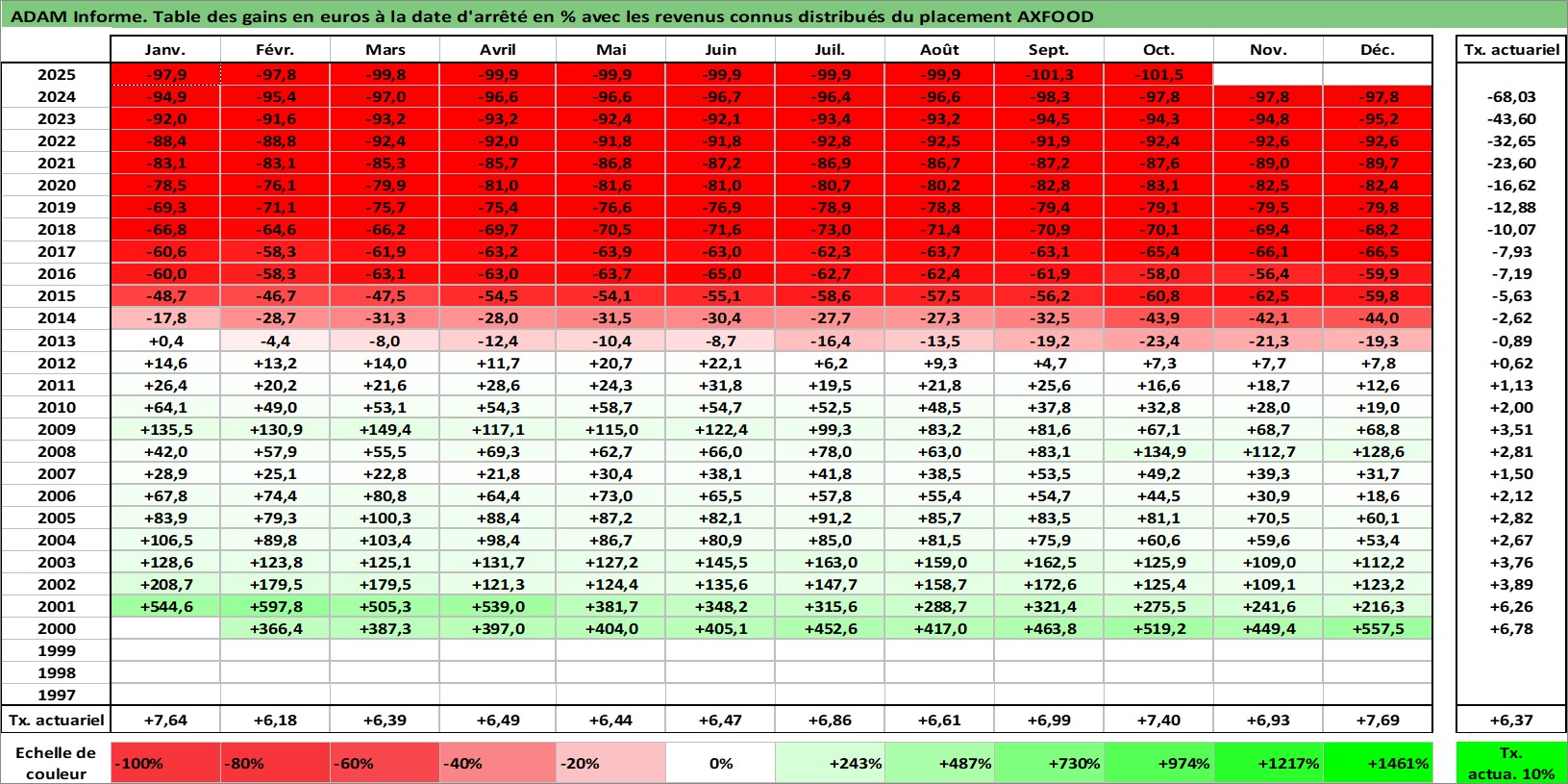Click the 'Tx. actua. 10%' green legend cell
Screen dimensions: 1568x784
click(1511, 763)
